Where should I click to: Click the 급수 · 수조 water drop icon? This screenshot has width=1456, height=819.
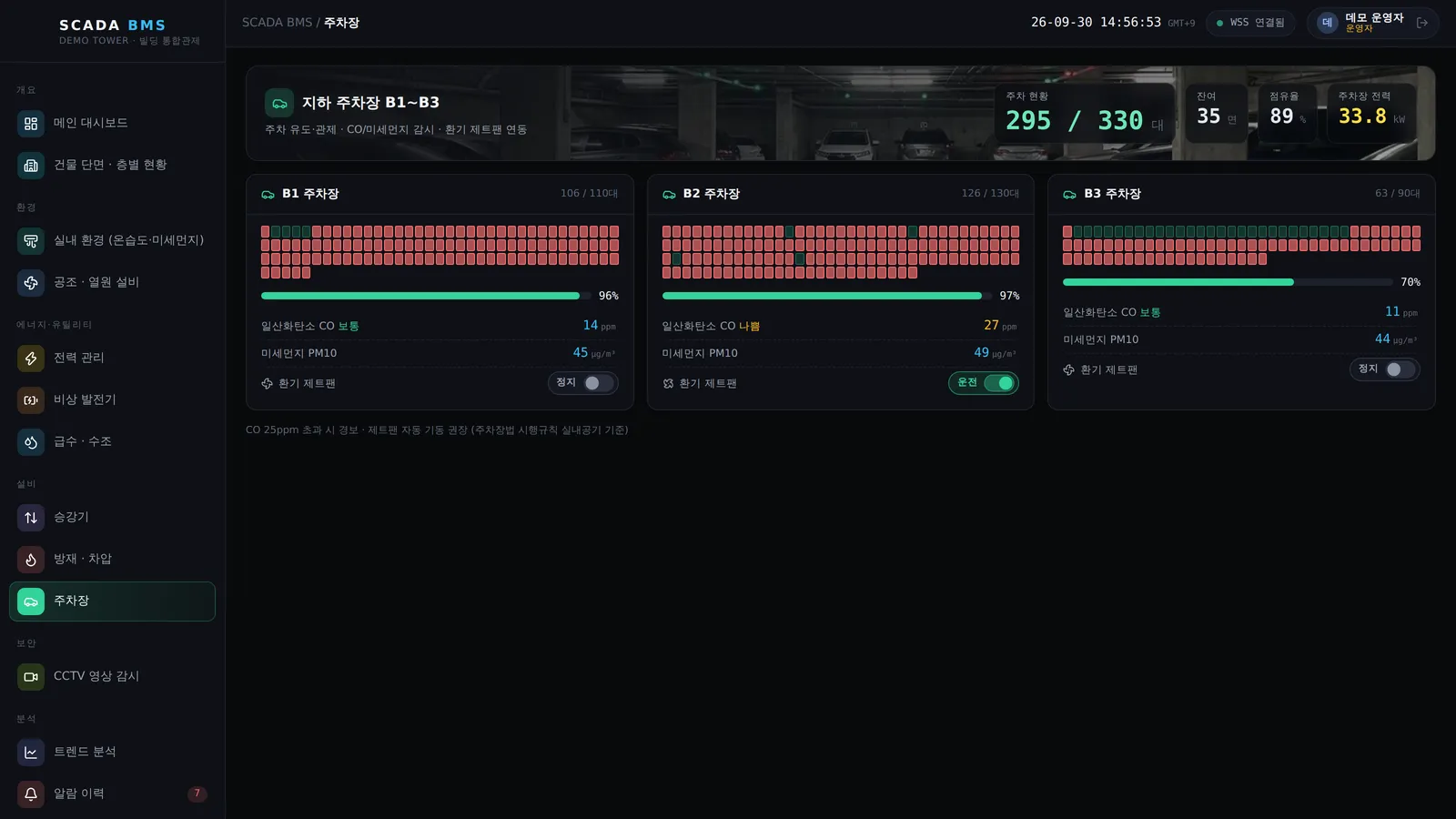(x=31, y=442)
